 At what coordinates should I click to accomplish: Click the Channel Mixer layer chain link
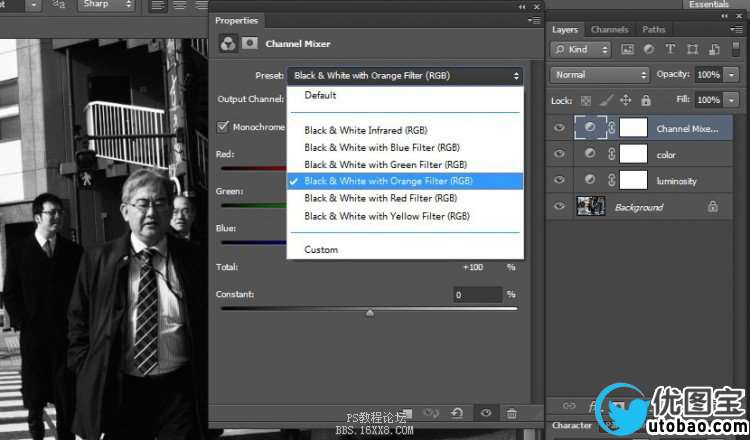coord(612,128)
